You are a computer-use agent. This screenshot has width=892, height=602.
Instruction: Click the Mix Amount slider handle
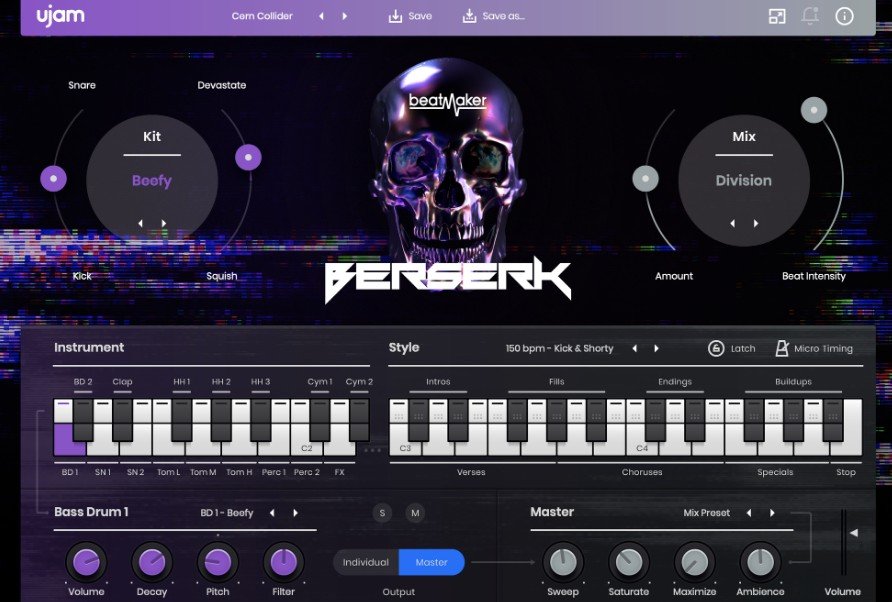646,179
